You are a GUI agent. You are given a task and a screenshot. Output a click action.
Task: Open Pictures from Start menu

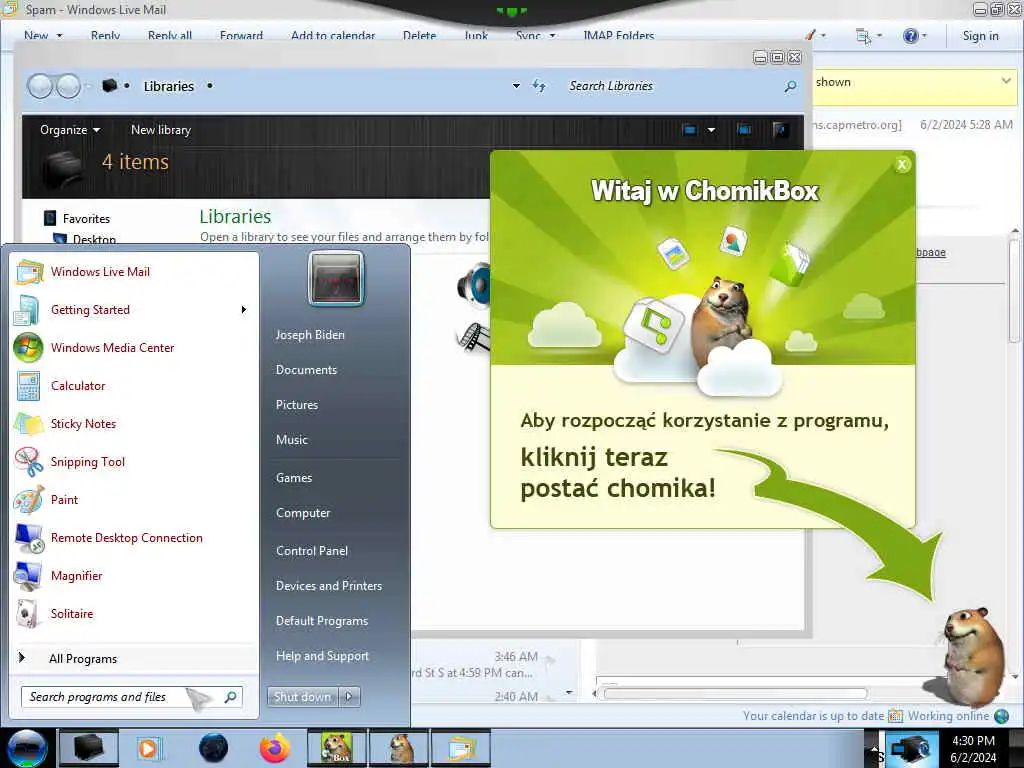click(x=297, y=405)
